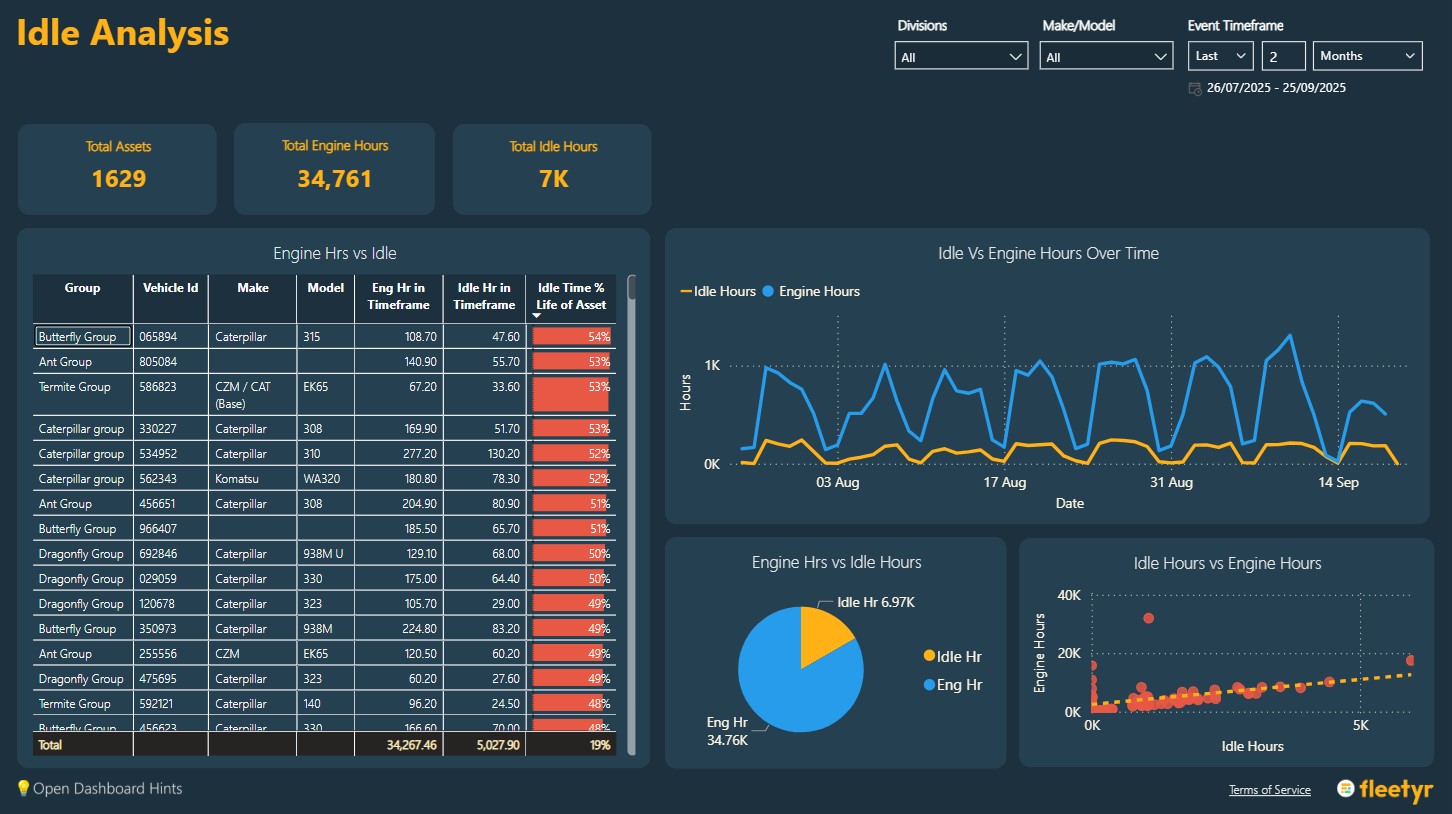The width and height of the screenshot is (1452, 814).
Task: Sort table by Group column header
Action: [82, 288]
